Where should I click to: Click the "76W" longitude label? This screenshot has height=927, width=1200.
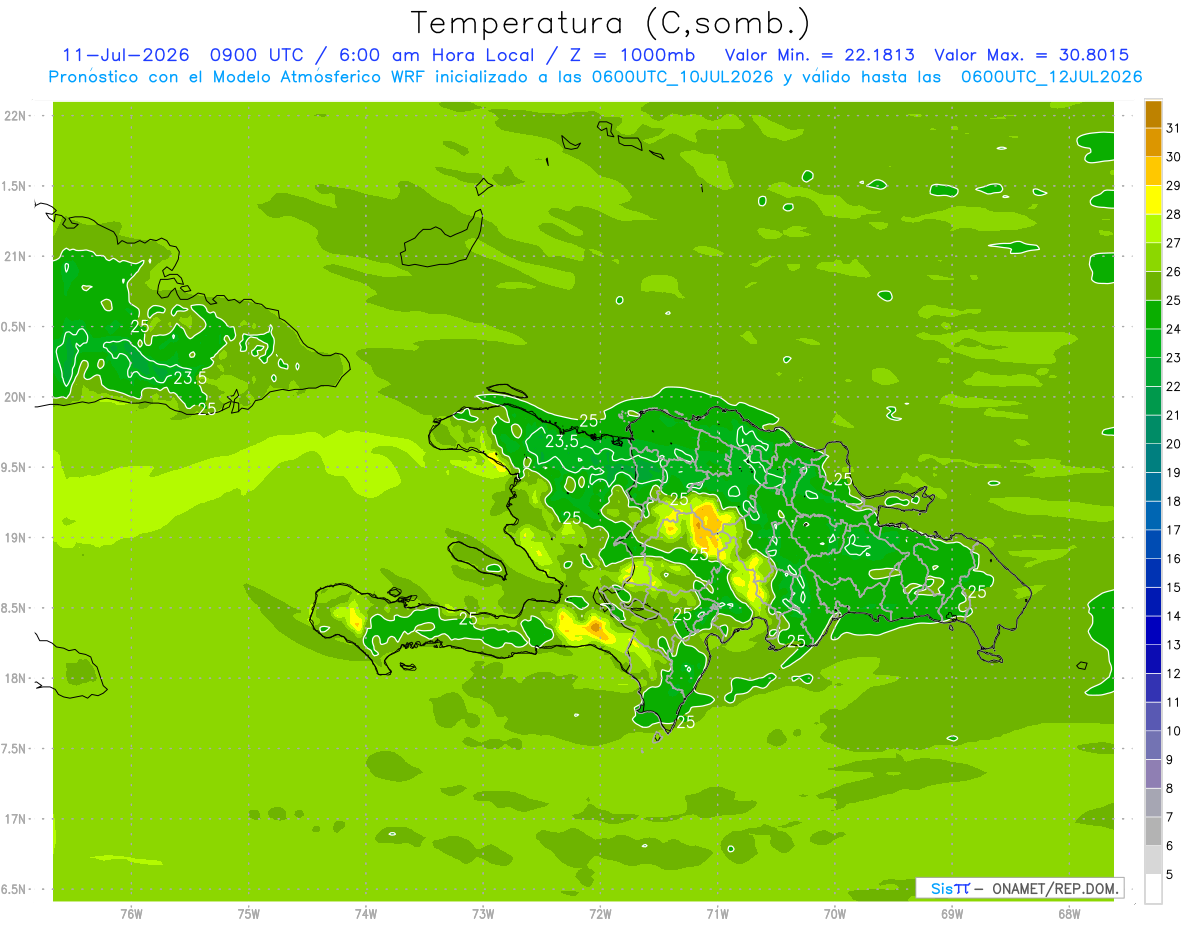pos(131,913)
